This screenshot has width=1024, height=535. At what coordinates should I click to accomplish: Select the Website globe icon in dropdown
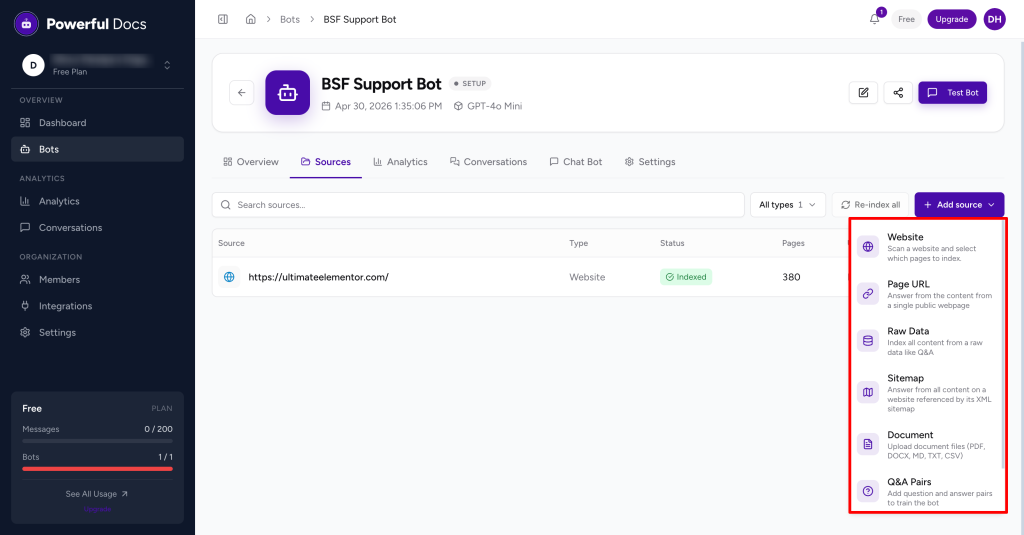tap(868, 247)
